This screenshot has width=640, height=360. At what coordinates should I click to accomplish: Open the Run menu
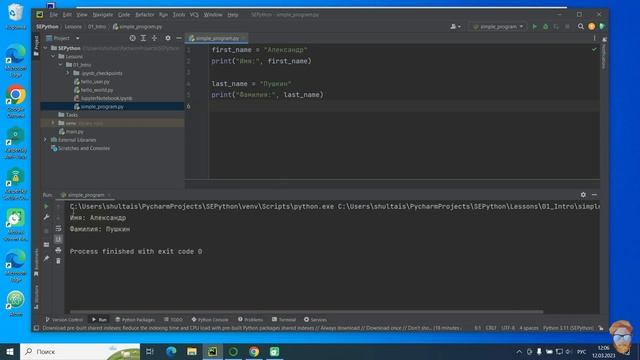163,15
